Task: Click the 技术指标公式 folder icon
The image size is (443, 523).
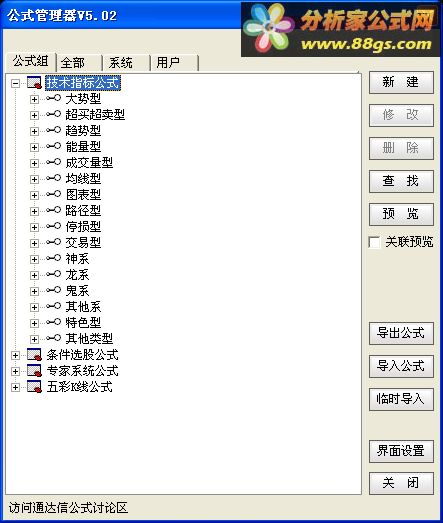Action: point(34,83)
